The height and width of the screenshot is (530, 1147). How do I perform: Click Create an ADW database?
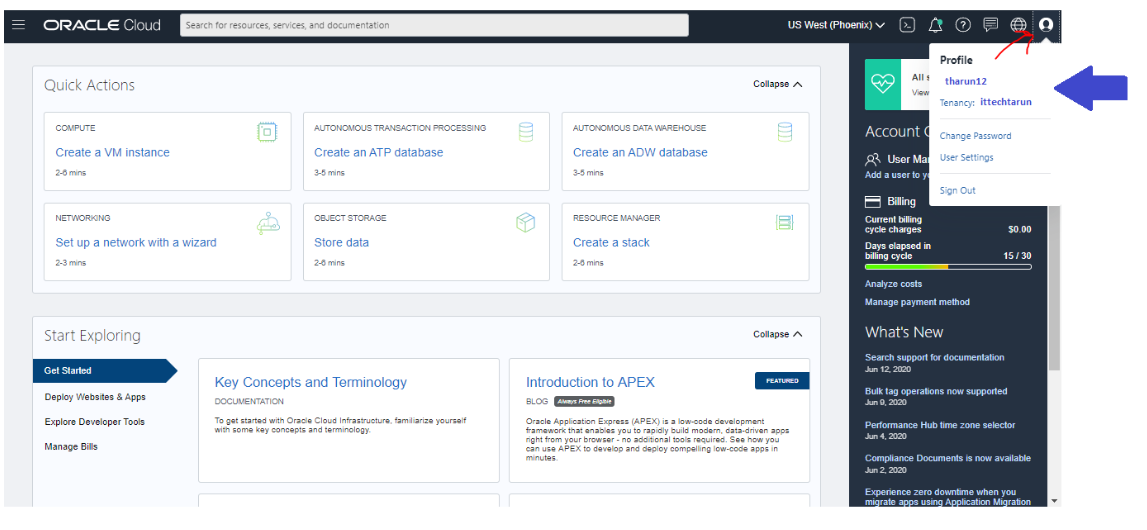click(640, 152)
